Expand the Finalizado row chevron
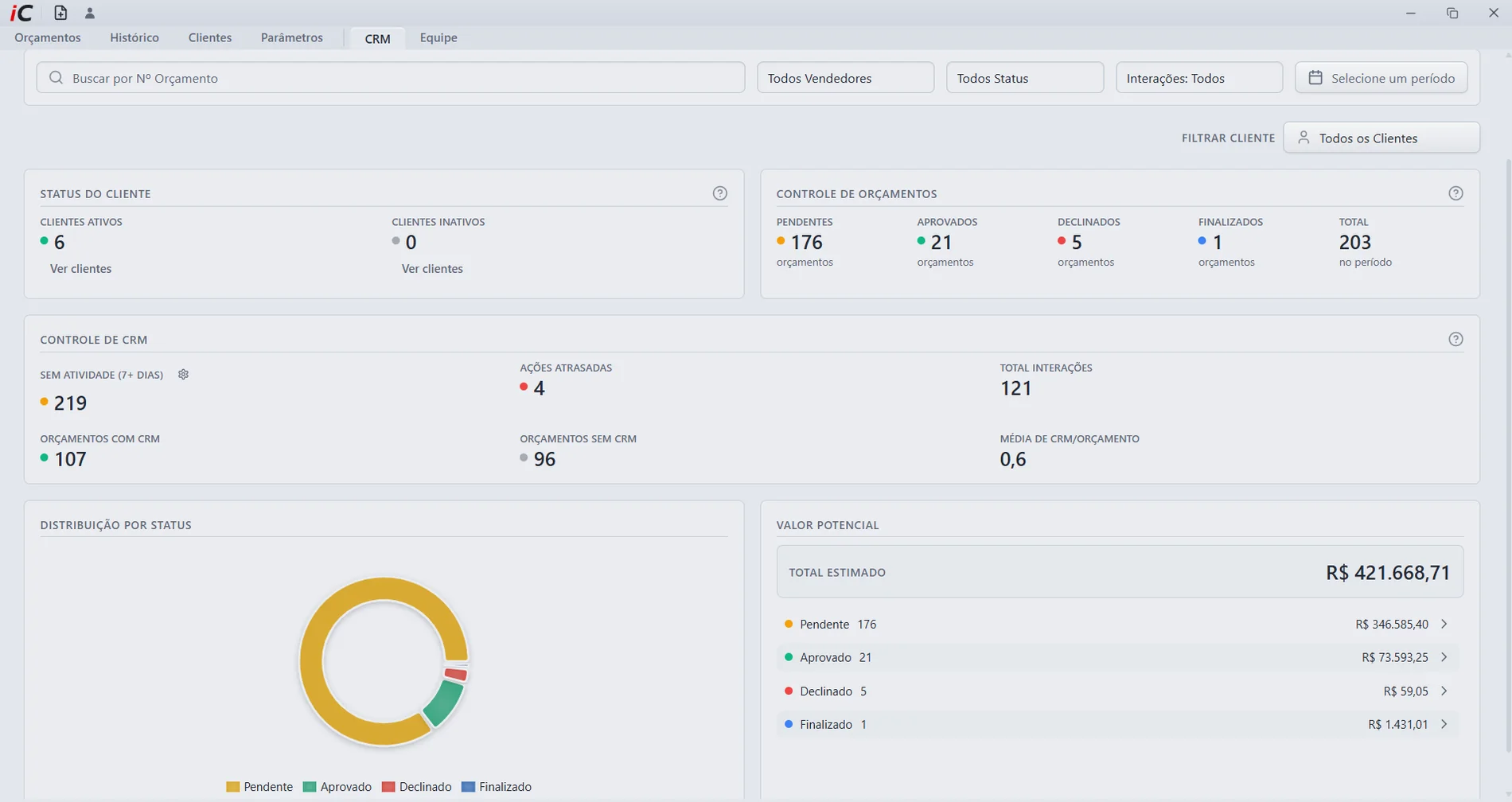Image resolution: width=1512 pixels, height=802 pixels. (1444, 725)
